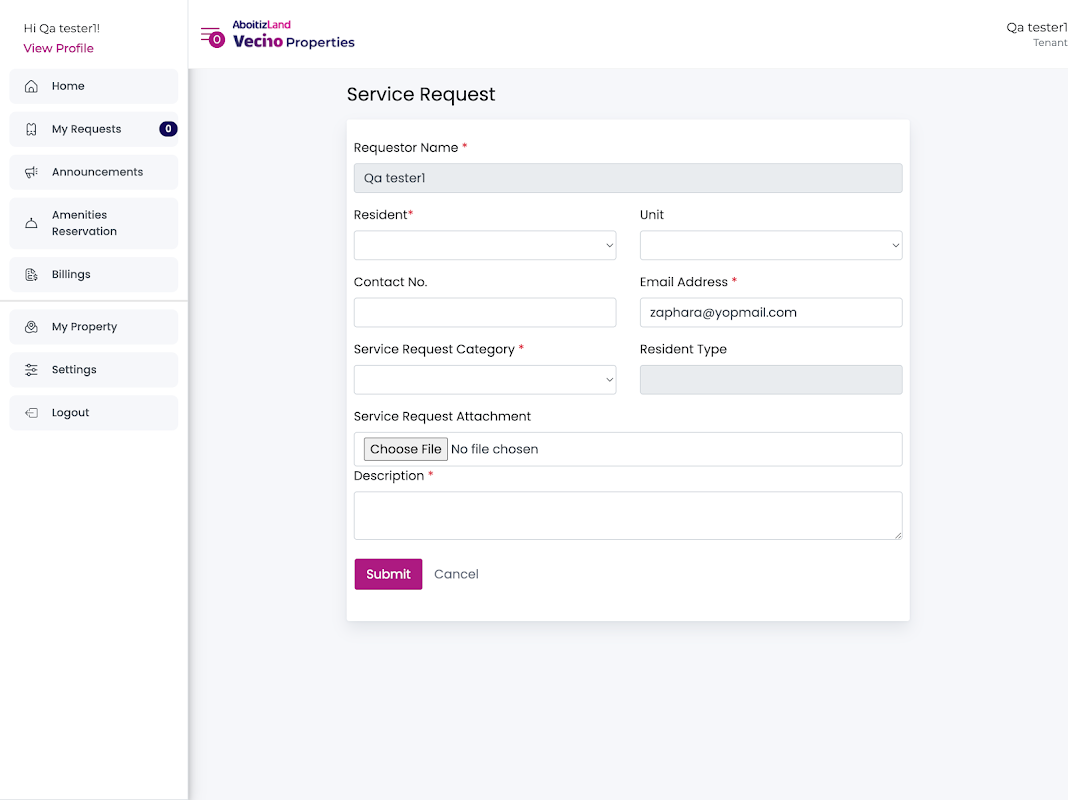Click the "No file chosen" text
This screenshot has height=800, width=1068.
pos(494,449)
